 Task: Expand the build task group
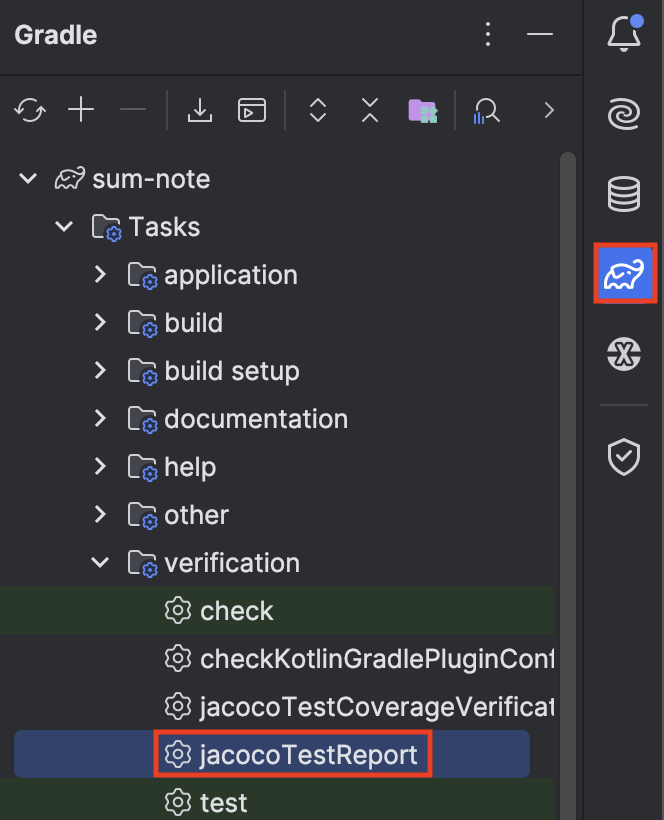pyautogui.click(x=100, y=323)
